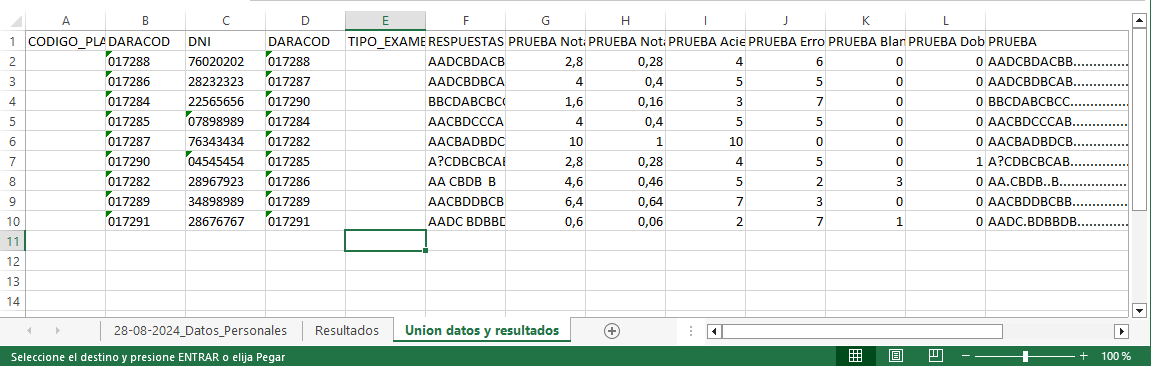Click grade cell 0,46 in column H
1151x366 pixels.
click(625, 181)
